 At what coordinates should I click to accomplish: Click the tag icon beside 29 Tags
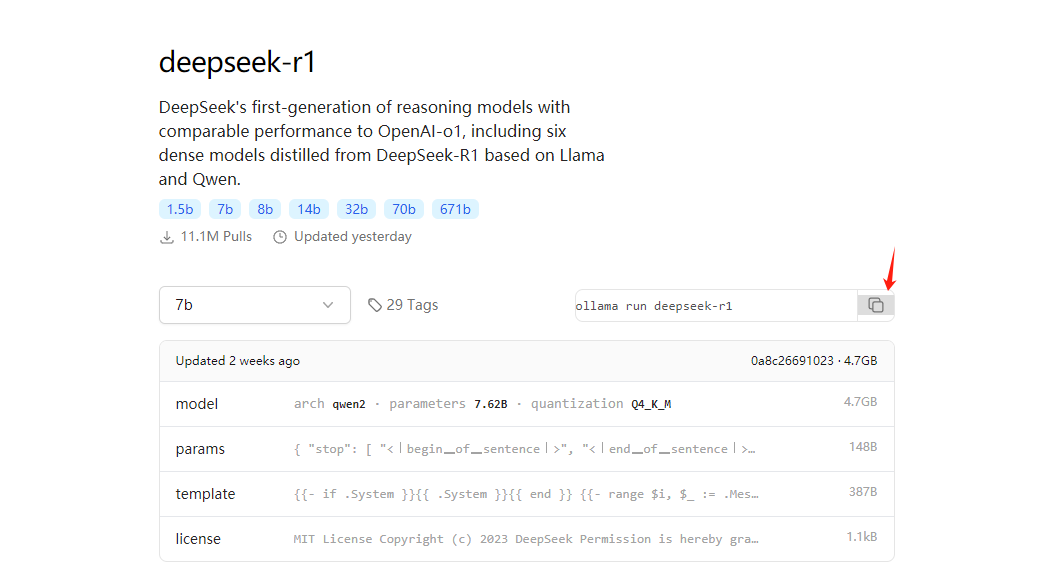375,305
